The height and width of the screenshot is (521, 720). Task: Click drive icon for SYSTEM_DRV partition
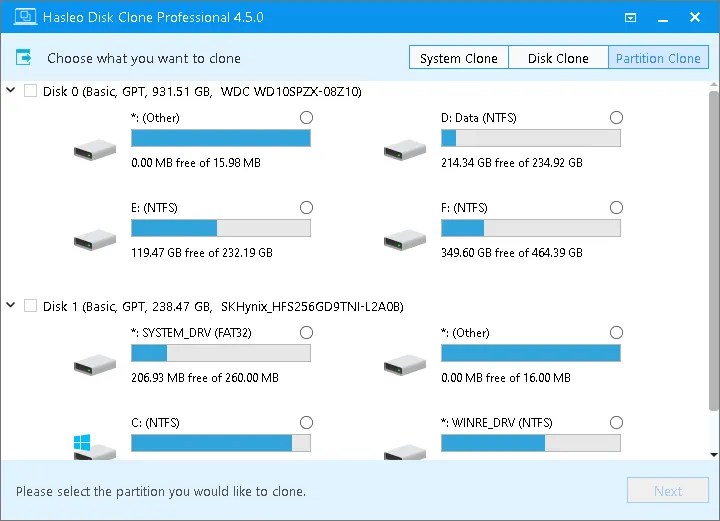pos(95,365)
